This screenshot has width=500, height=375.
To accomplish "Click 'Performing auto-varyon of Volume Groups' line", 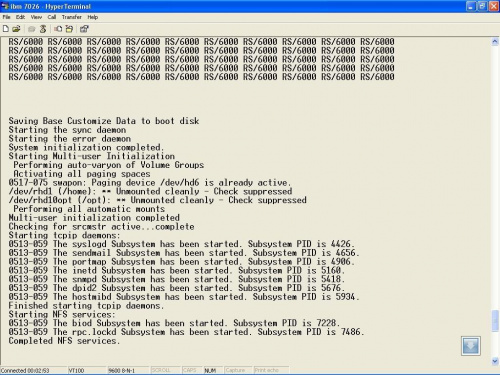I will pos(109,165).
